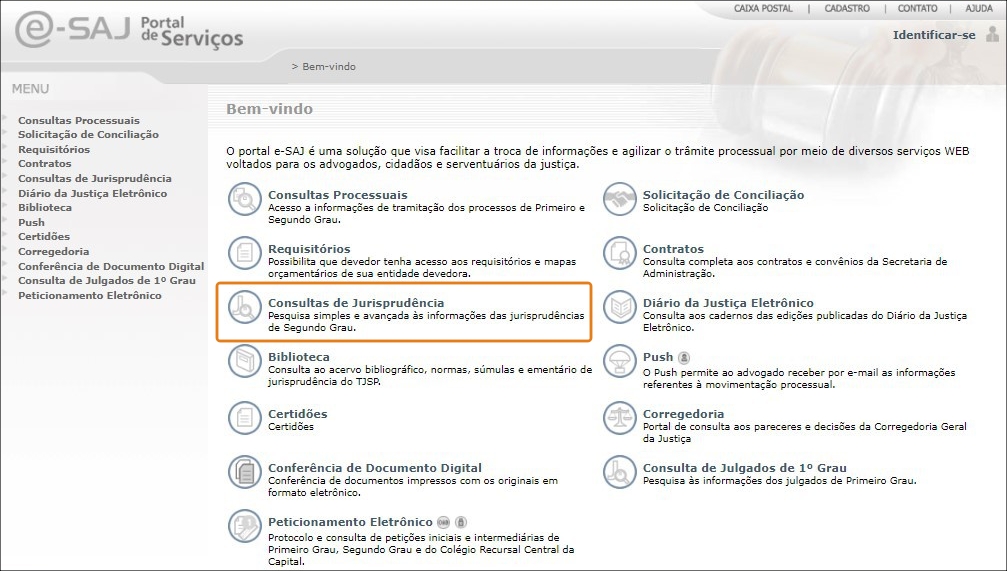Select Consultas Processuais in the side menu
The image size is (1007, 571).
point(78,120)
